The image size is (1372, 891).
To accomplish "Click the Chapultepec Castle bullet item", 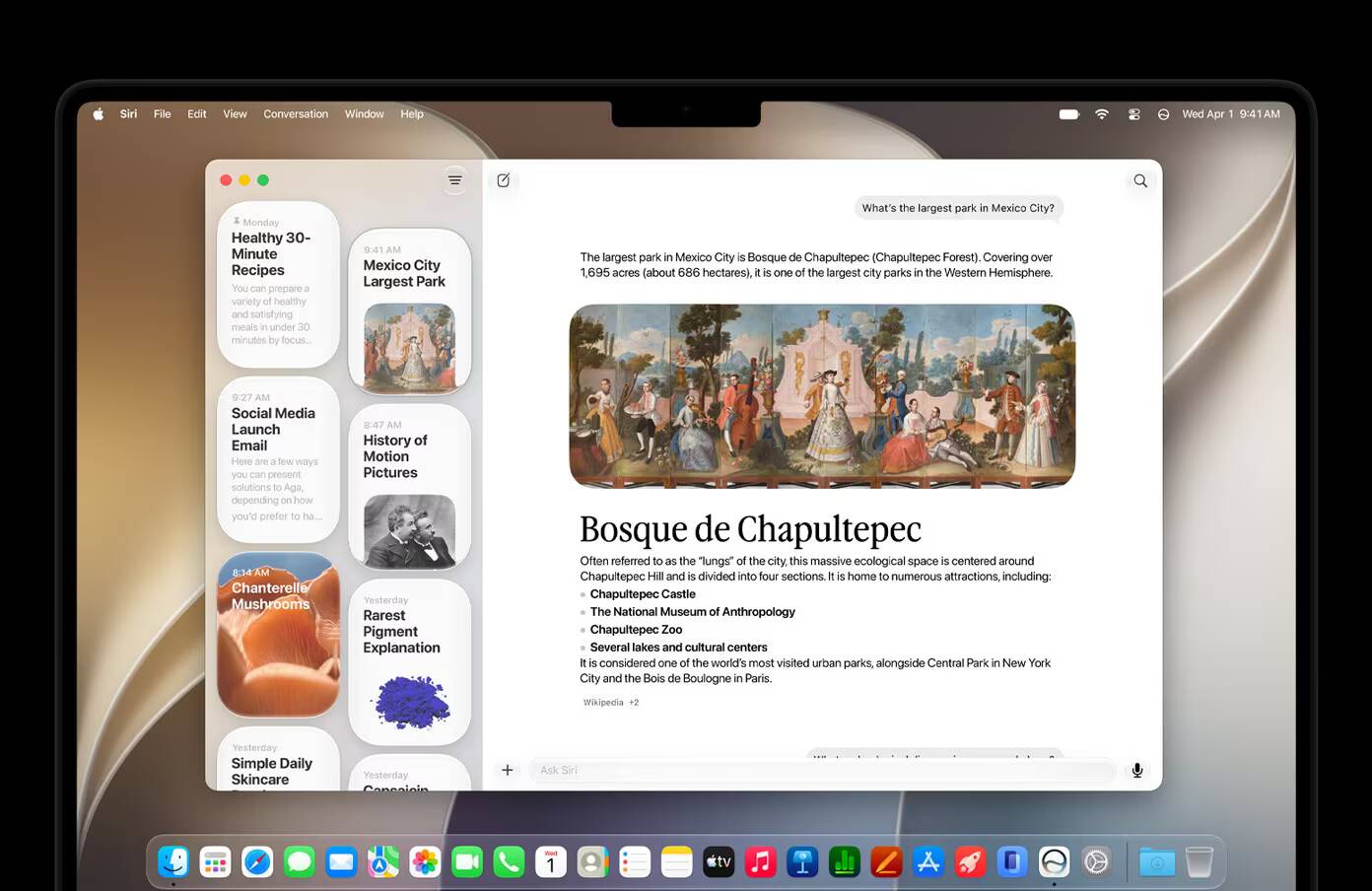I will coord(643,594).
